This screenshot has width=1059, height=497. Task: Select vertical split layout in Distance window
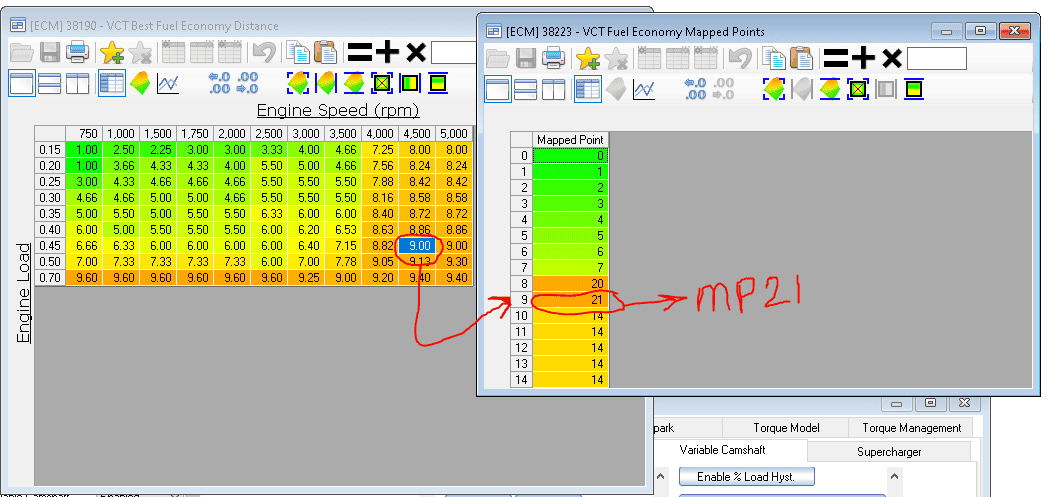tap(78, 84)
